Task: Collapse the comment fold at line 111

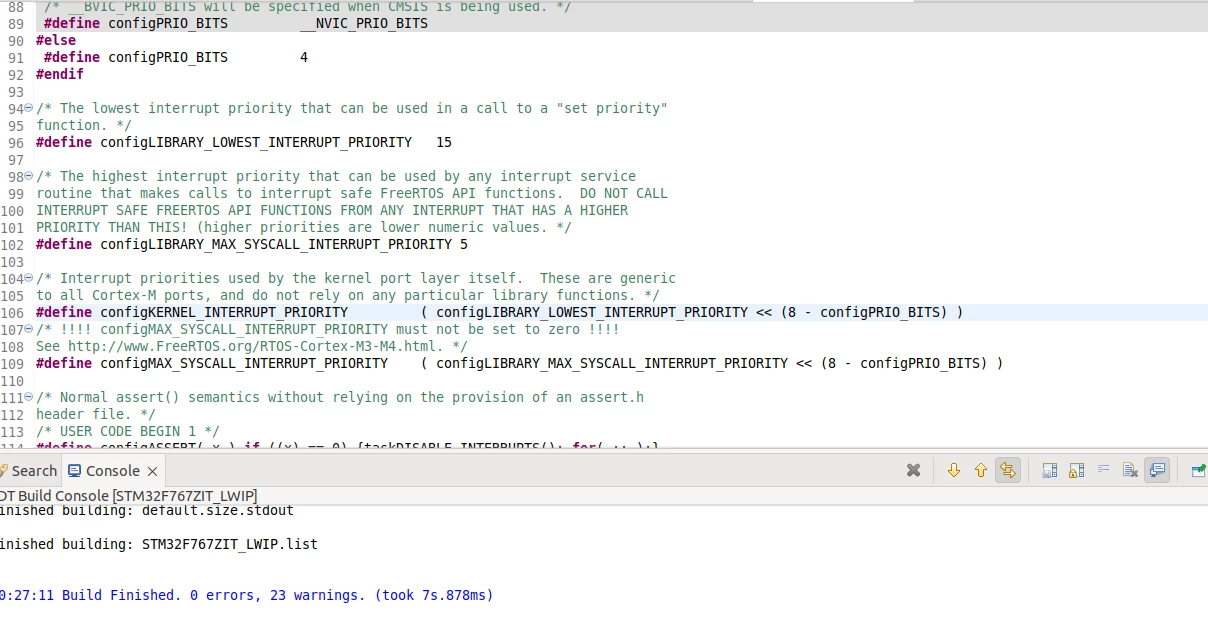Action: tap(29, 397)
